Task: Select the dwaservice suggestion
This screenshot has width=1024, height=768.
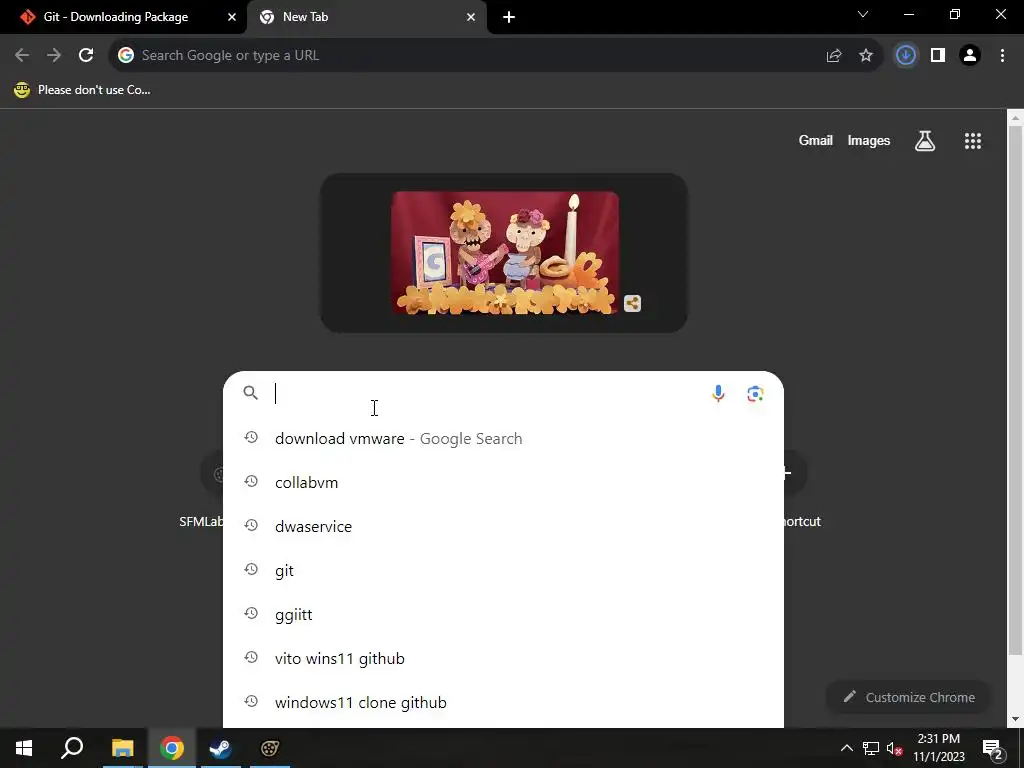Action: [x=503, y=526]
